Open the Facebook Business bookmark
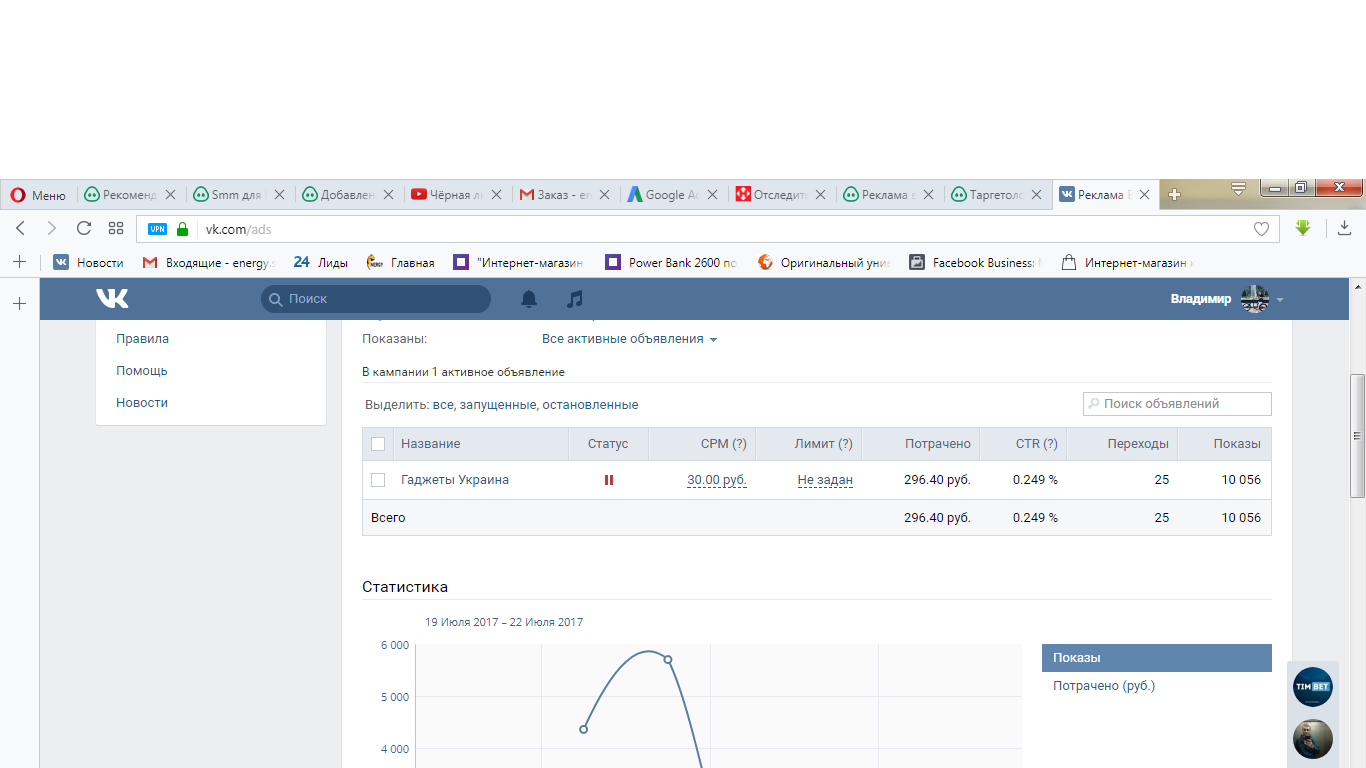Image resolution: width=1366 pixels, height=768 pixels. tap(975, 263)
